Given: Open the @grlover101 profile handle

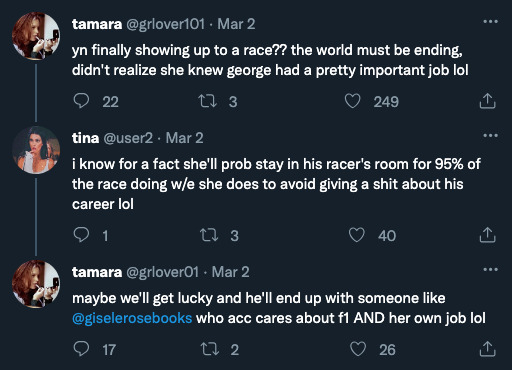Looking at the screenshot, I should (165, 24).
